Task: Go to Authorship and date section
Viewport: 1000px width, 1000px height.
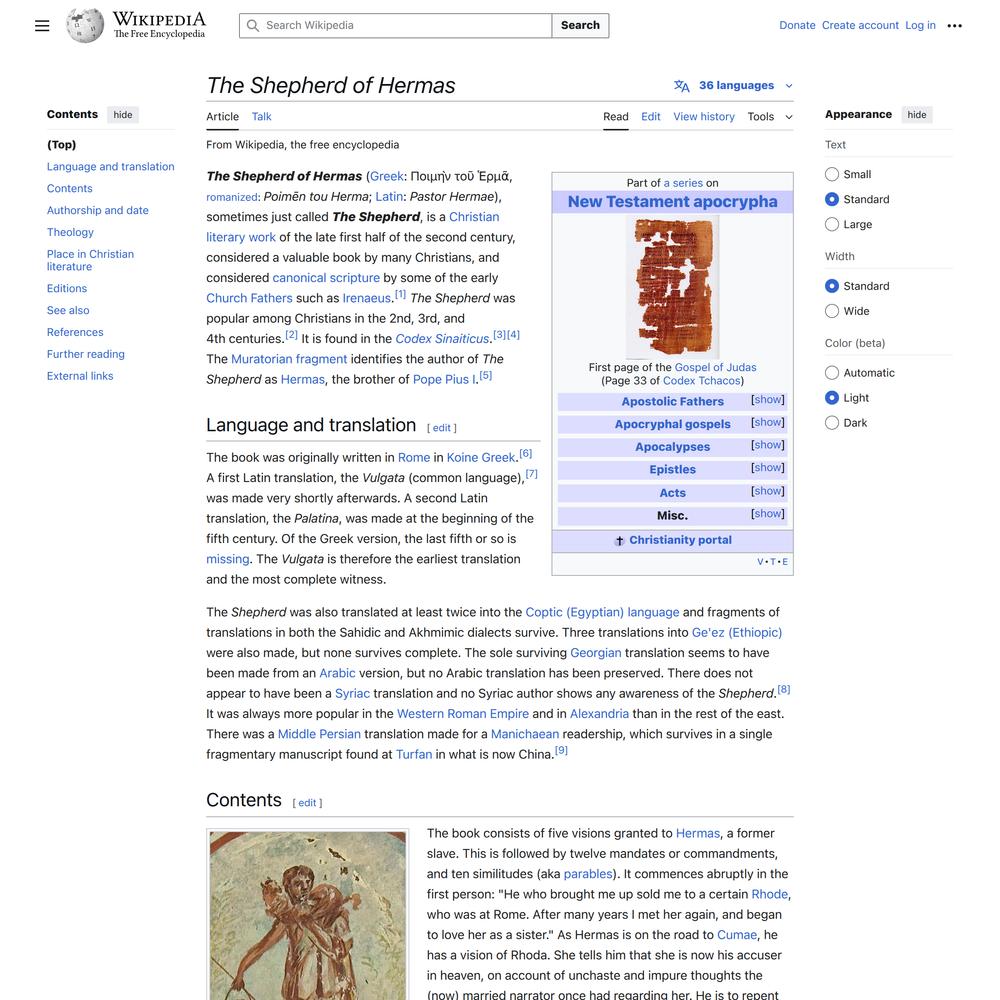Action: point(98,210)
